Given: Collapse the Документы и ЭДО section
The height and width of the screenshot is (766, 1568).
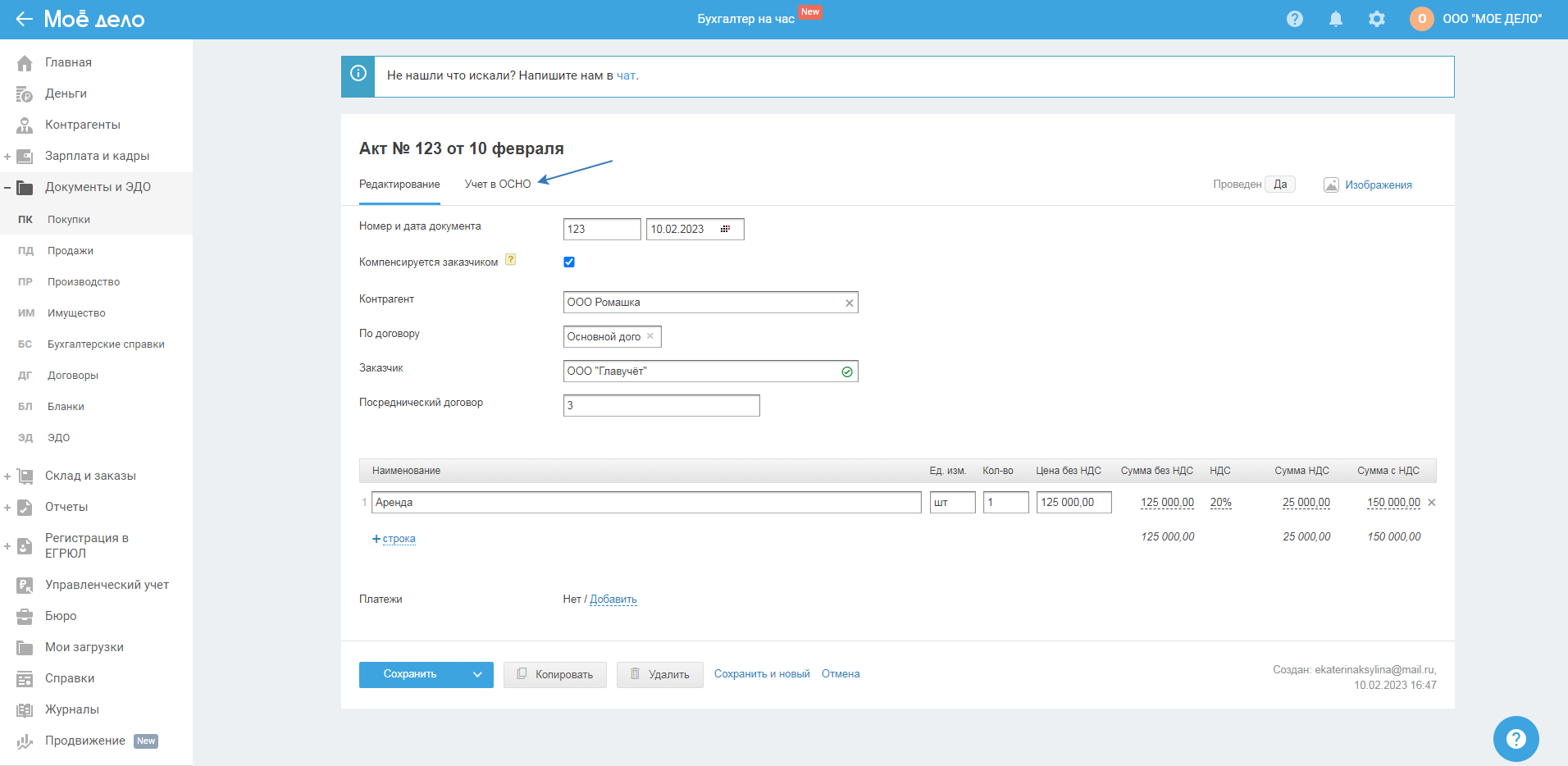Looking at the screenshot, I should coord(7,188).
